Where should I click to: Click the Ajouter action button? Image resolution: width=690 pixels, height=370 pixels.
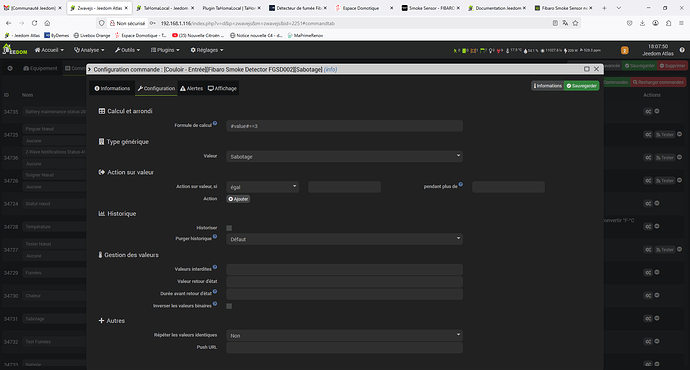point(238,199)
